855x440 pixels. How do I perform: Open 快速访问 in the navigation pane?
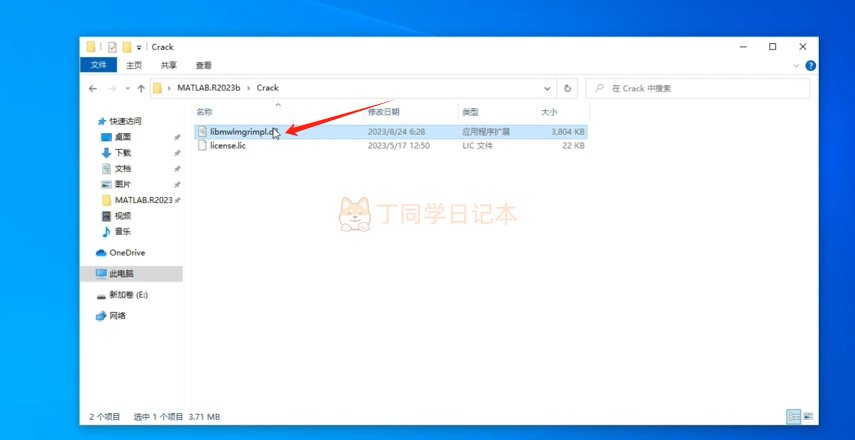point(125,121)
